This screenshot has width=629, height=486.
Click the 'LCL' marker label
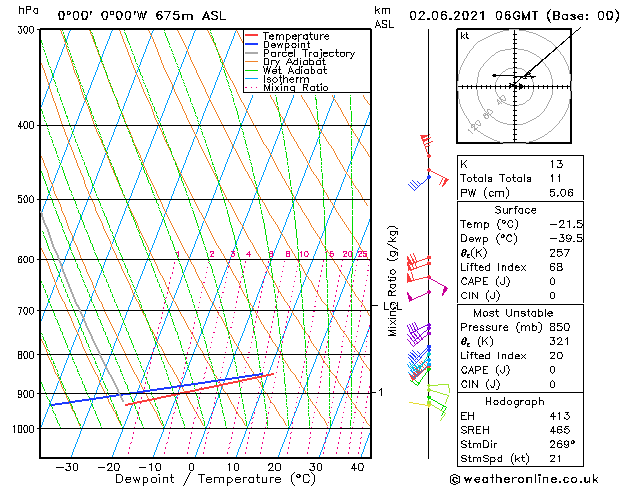tap(392, 306)
